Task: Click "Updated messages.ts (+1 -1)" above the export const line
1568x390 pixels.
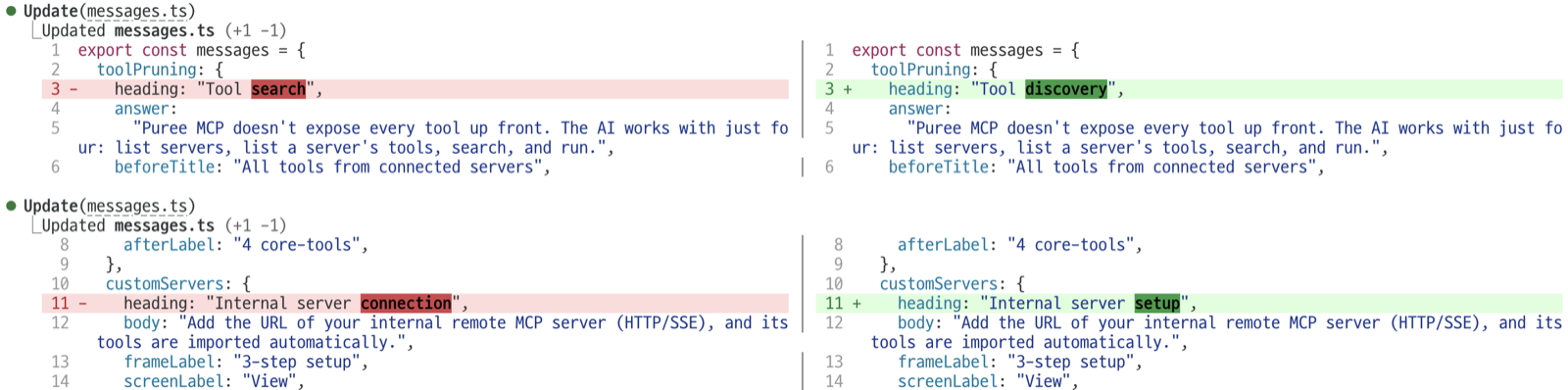Action: click(164, 30)
